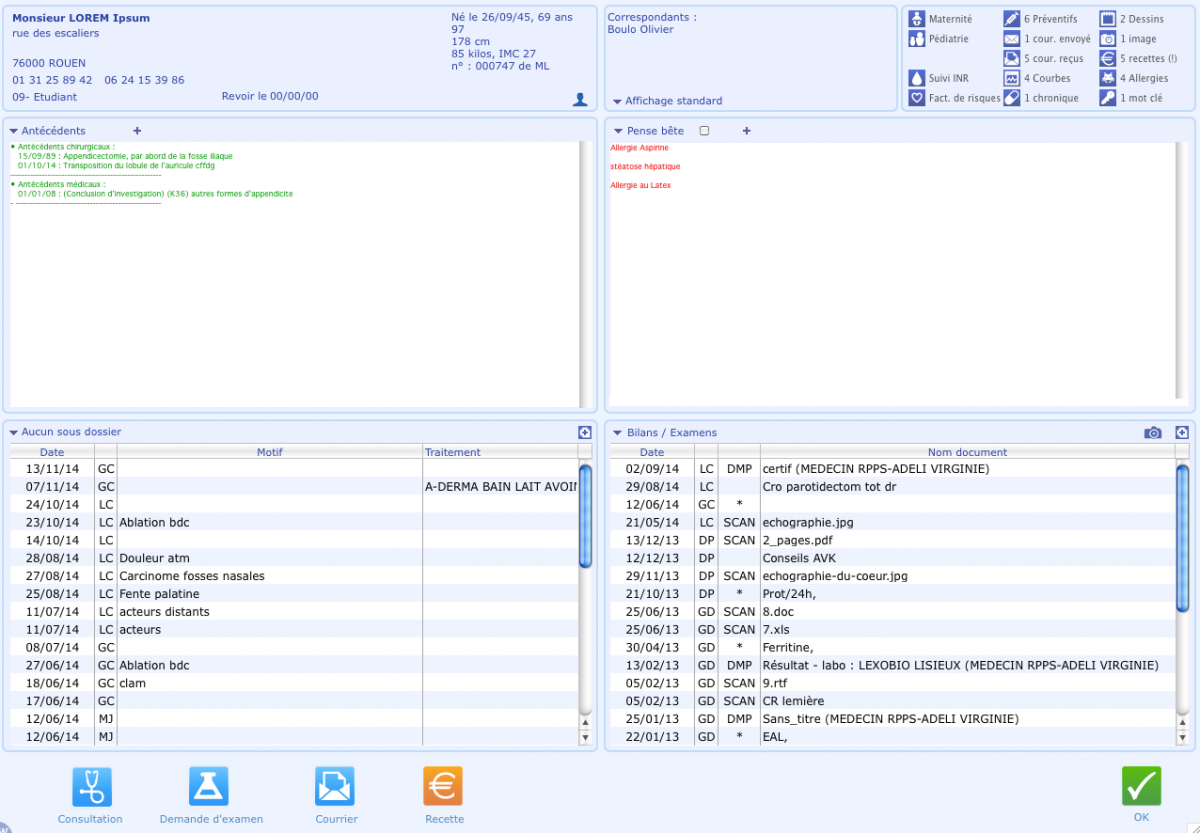Click camera icon in Bilans / Examens header

tap(1153, 432)
